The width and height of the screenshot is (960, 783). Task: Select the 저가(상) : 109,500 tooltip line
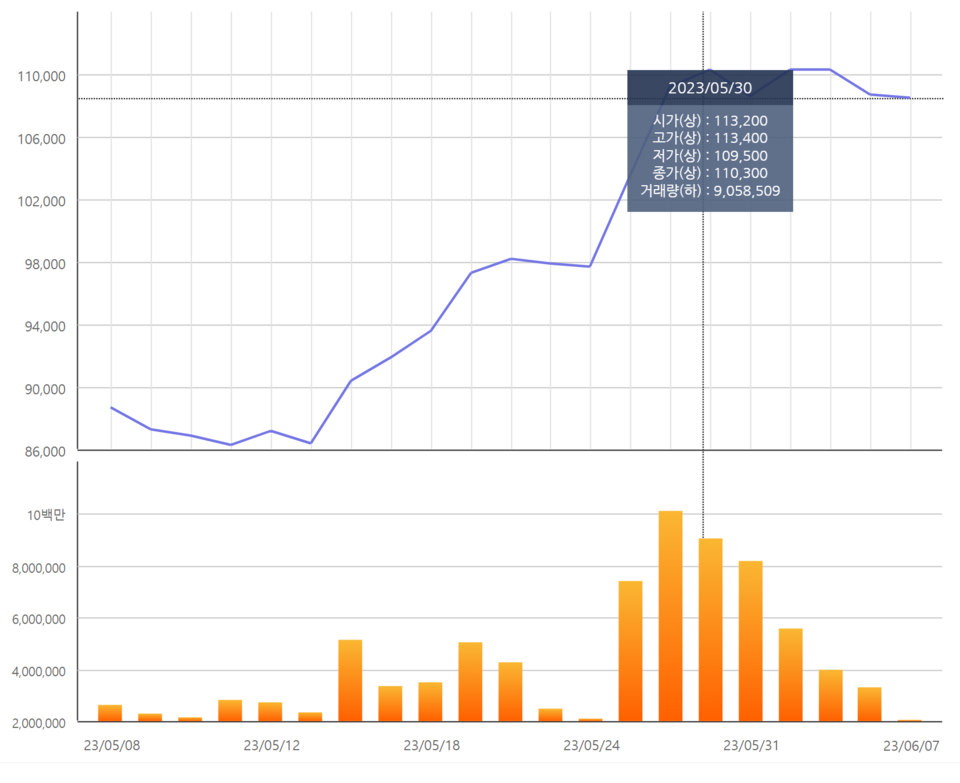click(x=710, y=155)
